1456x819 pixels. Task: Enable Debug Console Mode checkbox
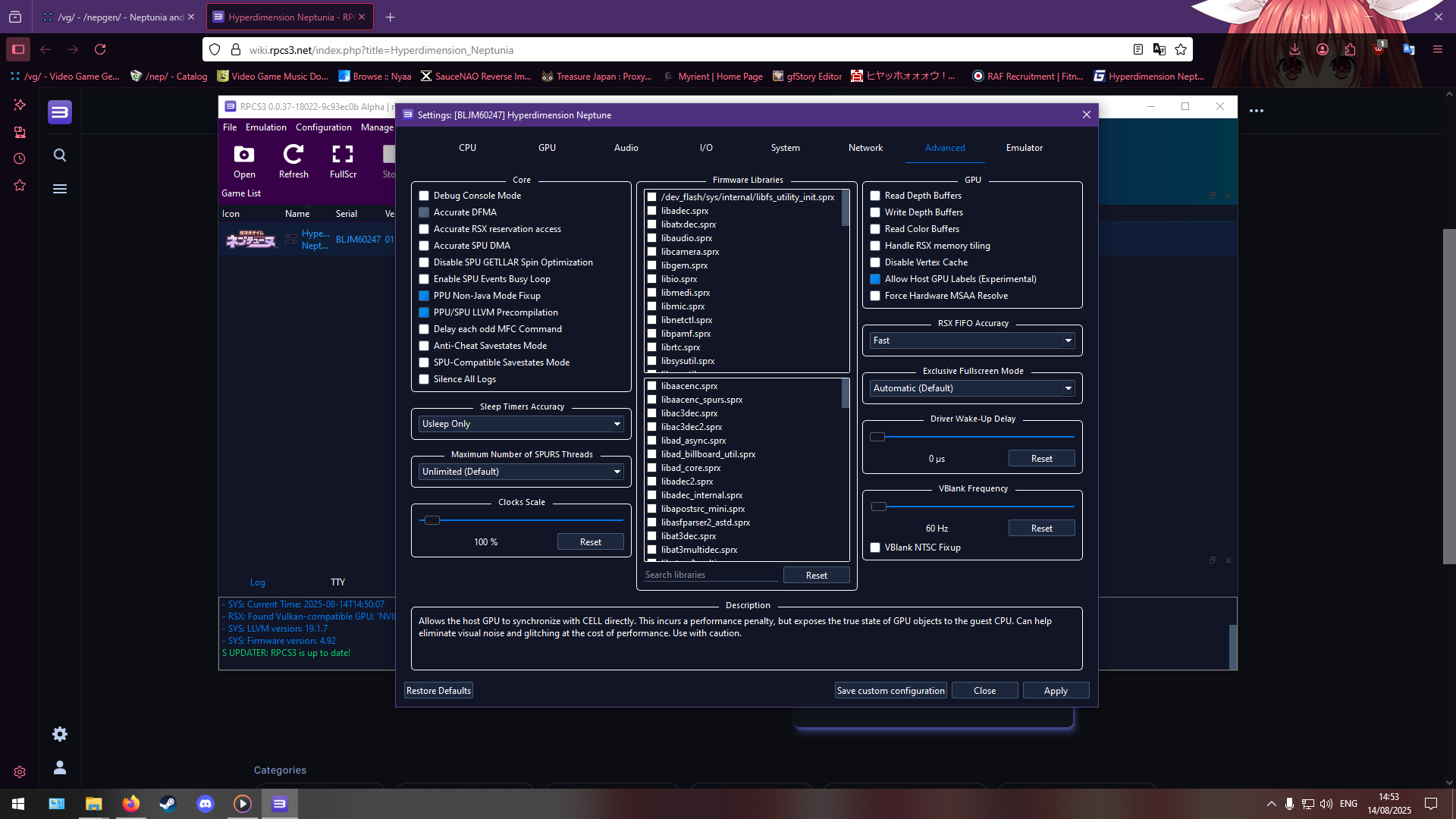coord(424,196)
